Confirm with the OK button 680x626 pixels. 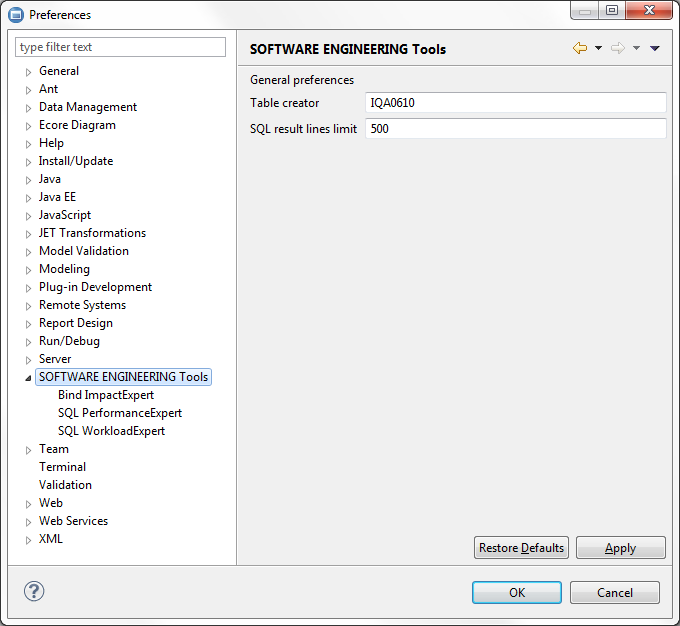pos(516,592)
